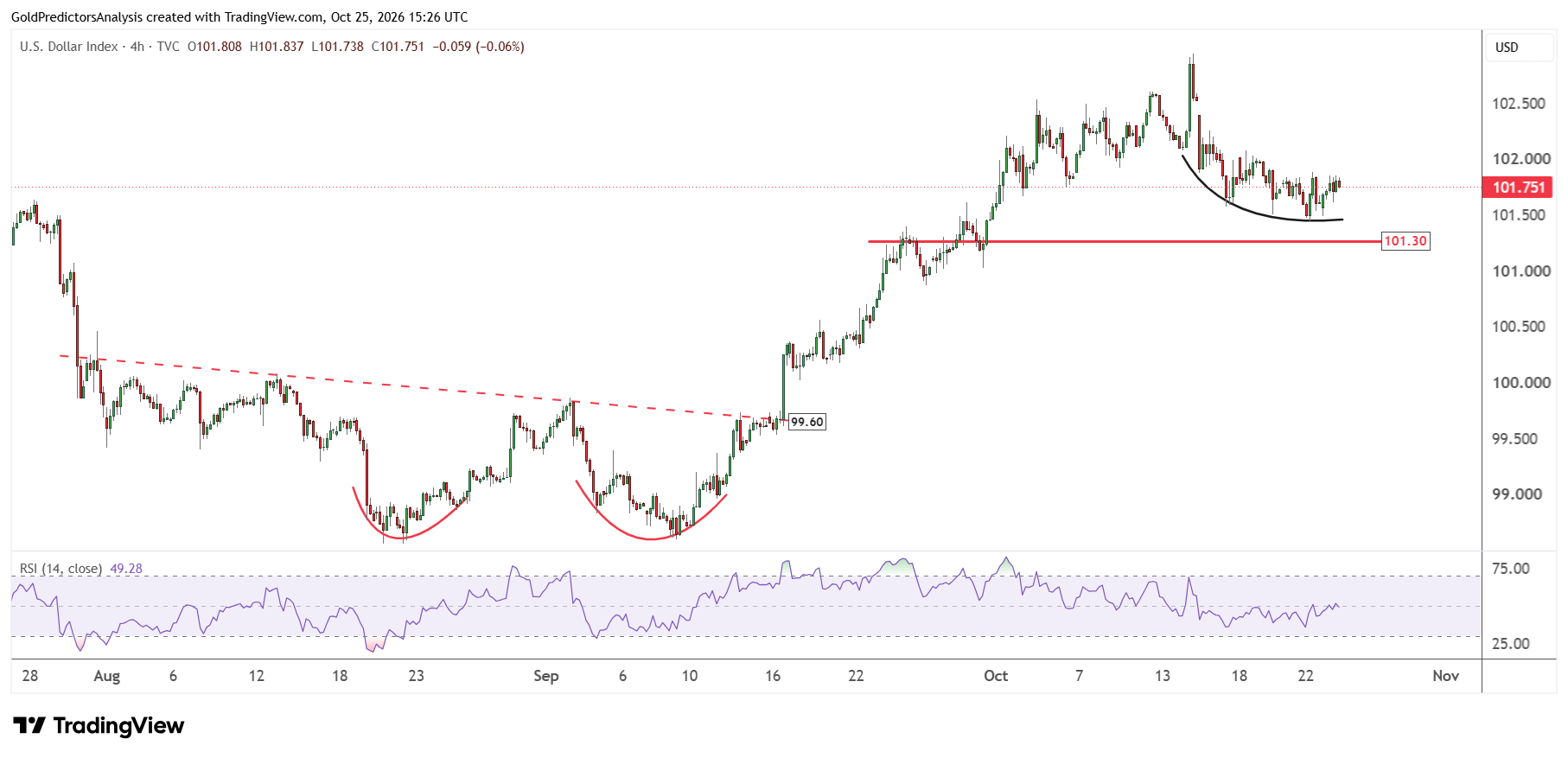Click the open value O101.808
This screenshot has height=758, width=1568.
[x=214, y=47]
